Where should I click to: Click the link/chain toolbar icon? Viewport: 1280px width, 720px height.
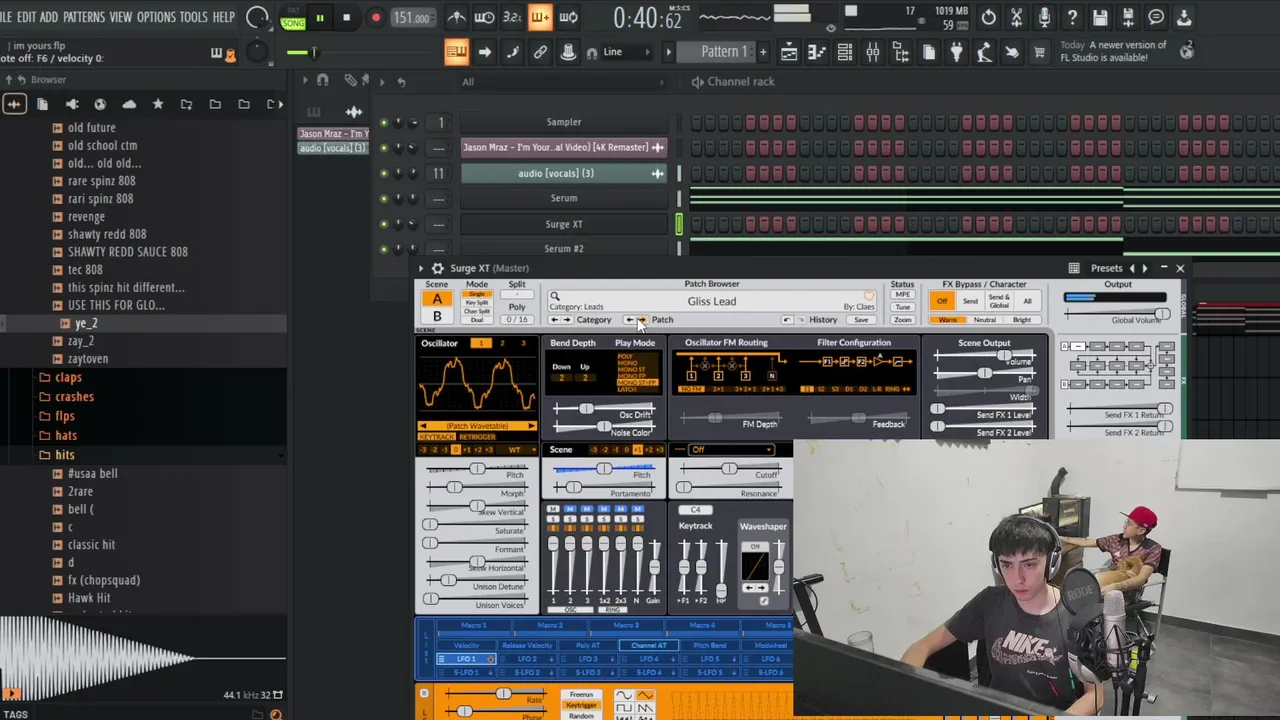pyautogui.click(x=540, y=52)
